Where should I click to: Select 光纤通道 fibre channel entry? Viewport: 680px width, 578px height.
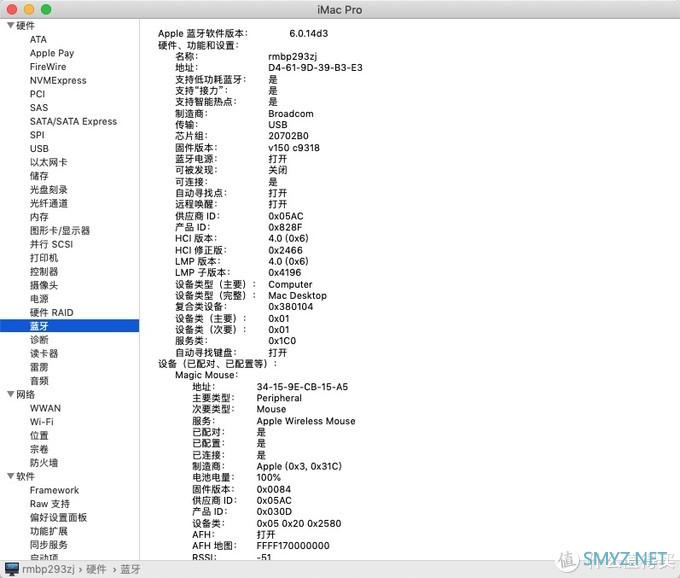pyautogui.click(x=49, y=203)
